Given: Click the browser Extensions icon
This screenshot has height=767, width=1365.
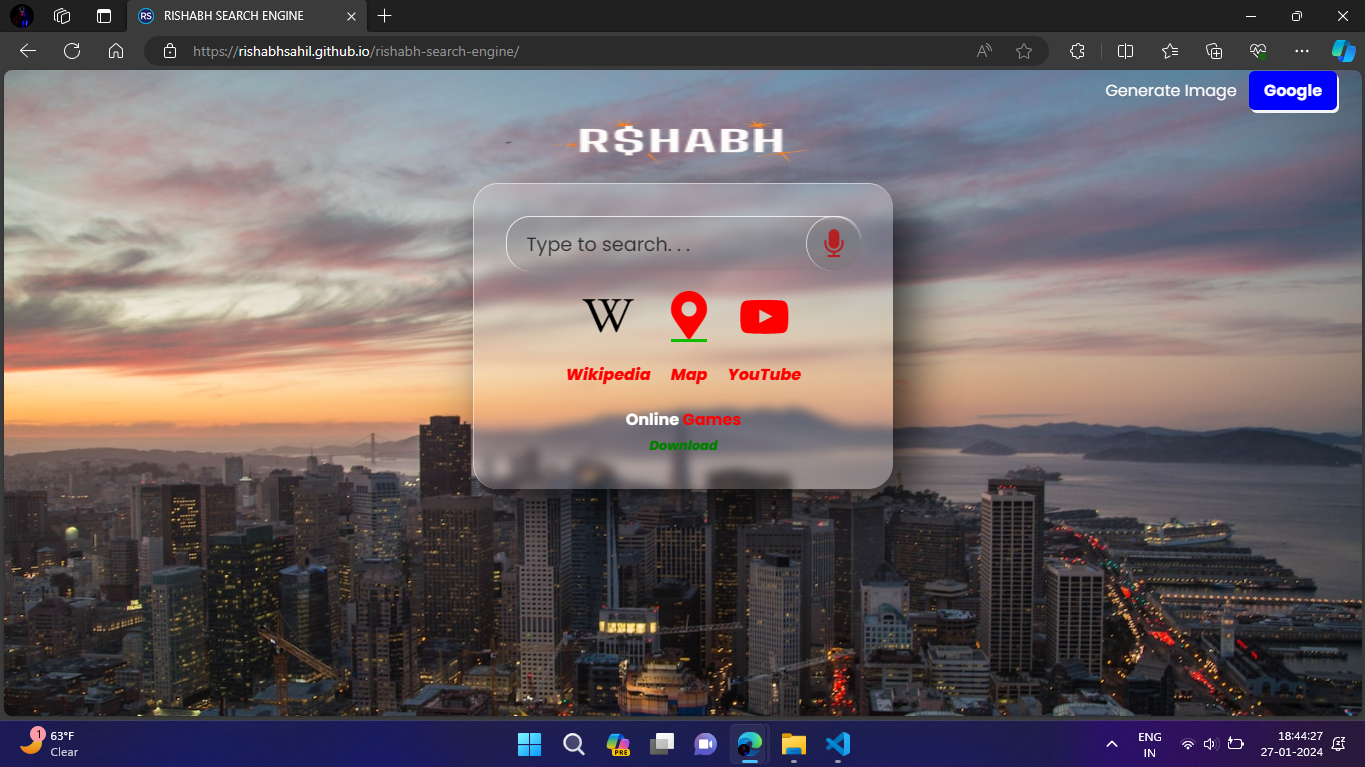Looking at the screenshot, I should (x=1077, y=51).
